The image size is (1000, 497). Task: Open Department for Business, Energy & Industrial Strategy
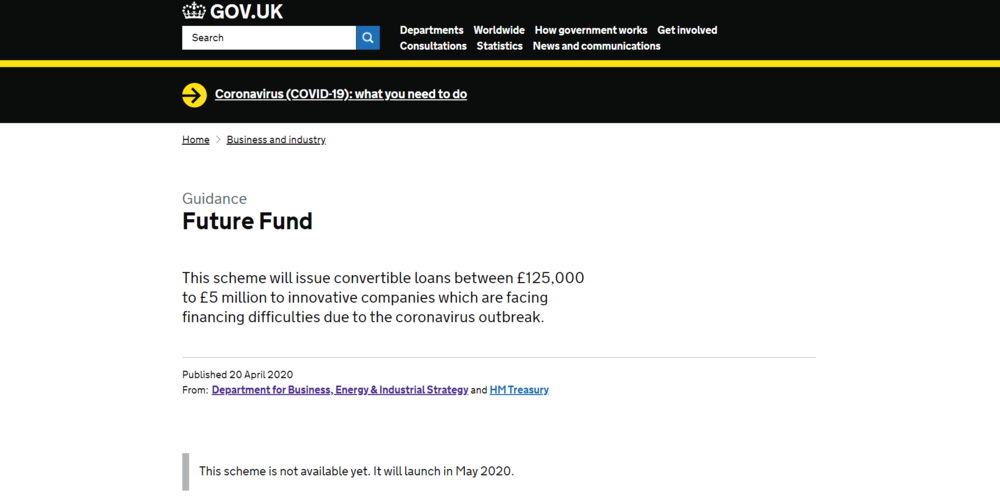(340, 390)
